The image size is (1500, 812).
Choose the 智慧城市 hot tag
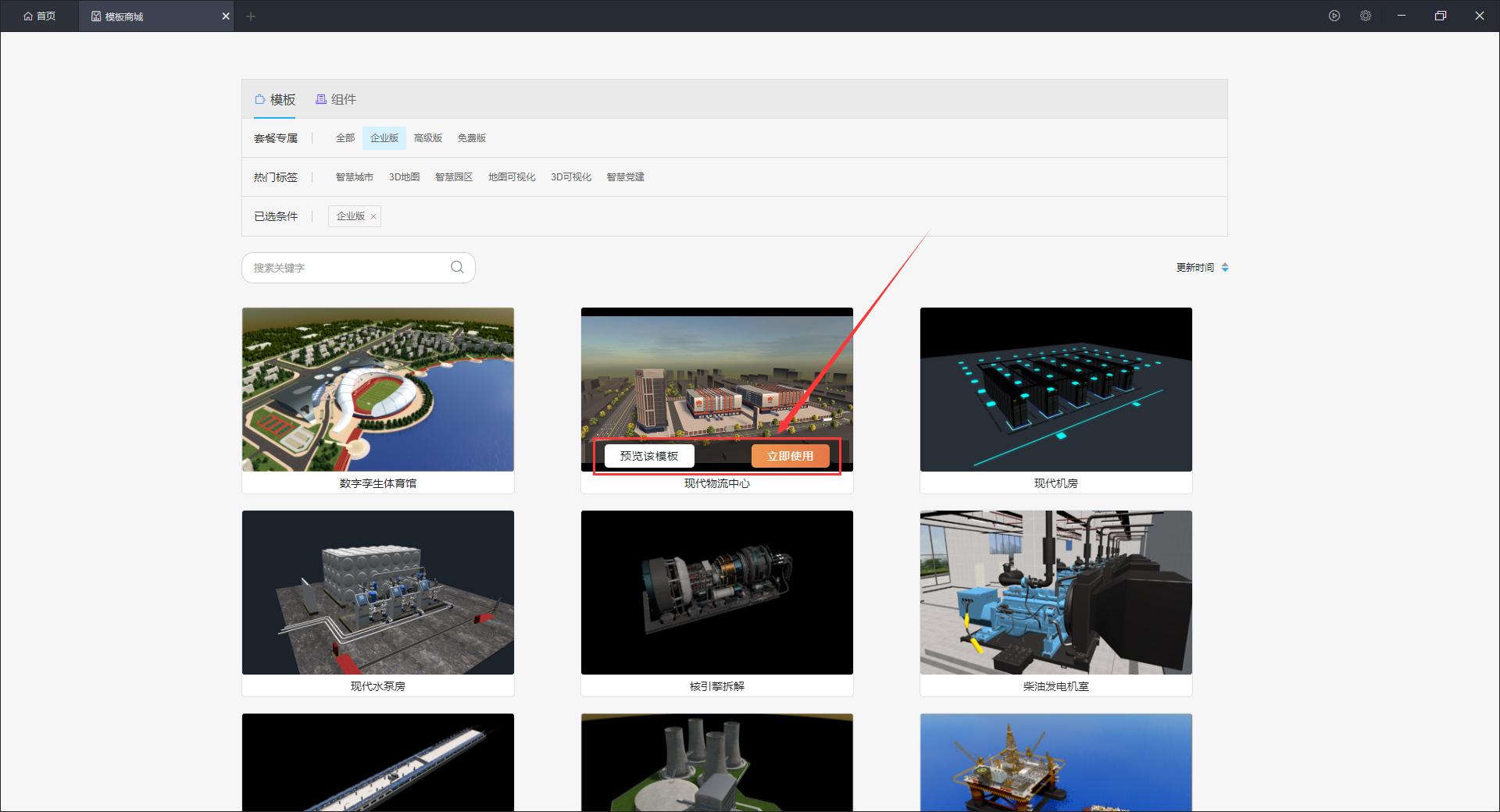355,177
